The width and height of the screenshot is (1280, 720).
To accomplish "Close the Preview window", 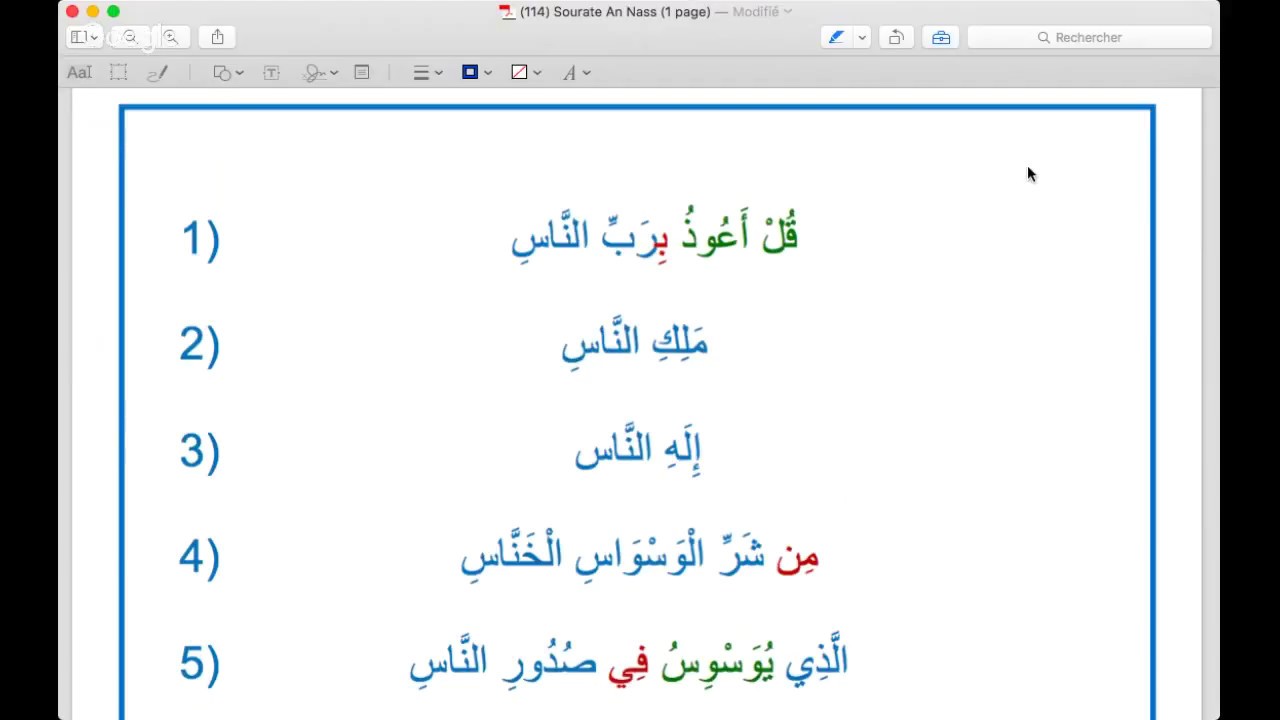I will 72,12.
